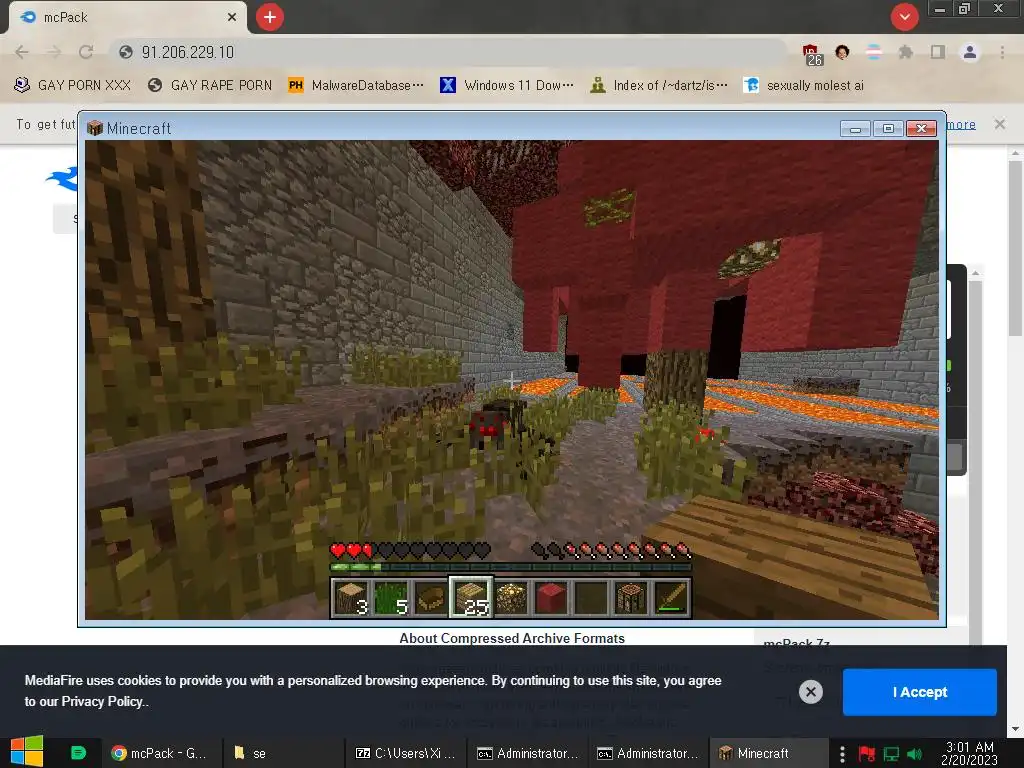
Task: Select the third hotbar slot item
Action: pyautogui.click(x=432, y=598)
